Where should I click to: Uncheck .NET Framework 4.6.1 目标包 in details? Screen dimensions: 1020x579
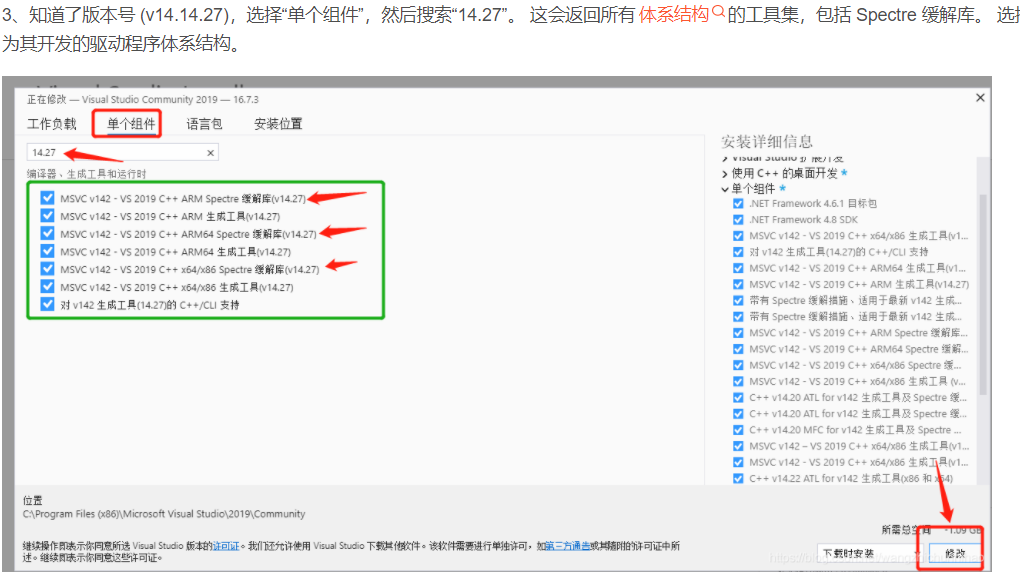point(738,204)
